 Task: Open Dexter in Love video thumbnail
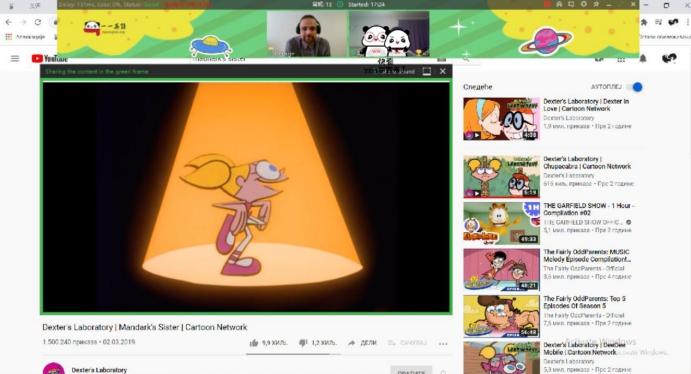click(502, 119)
